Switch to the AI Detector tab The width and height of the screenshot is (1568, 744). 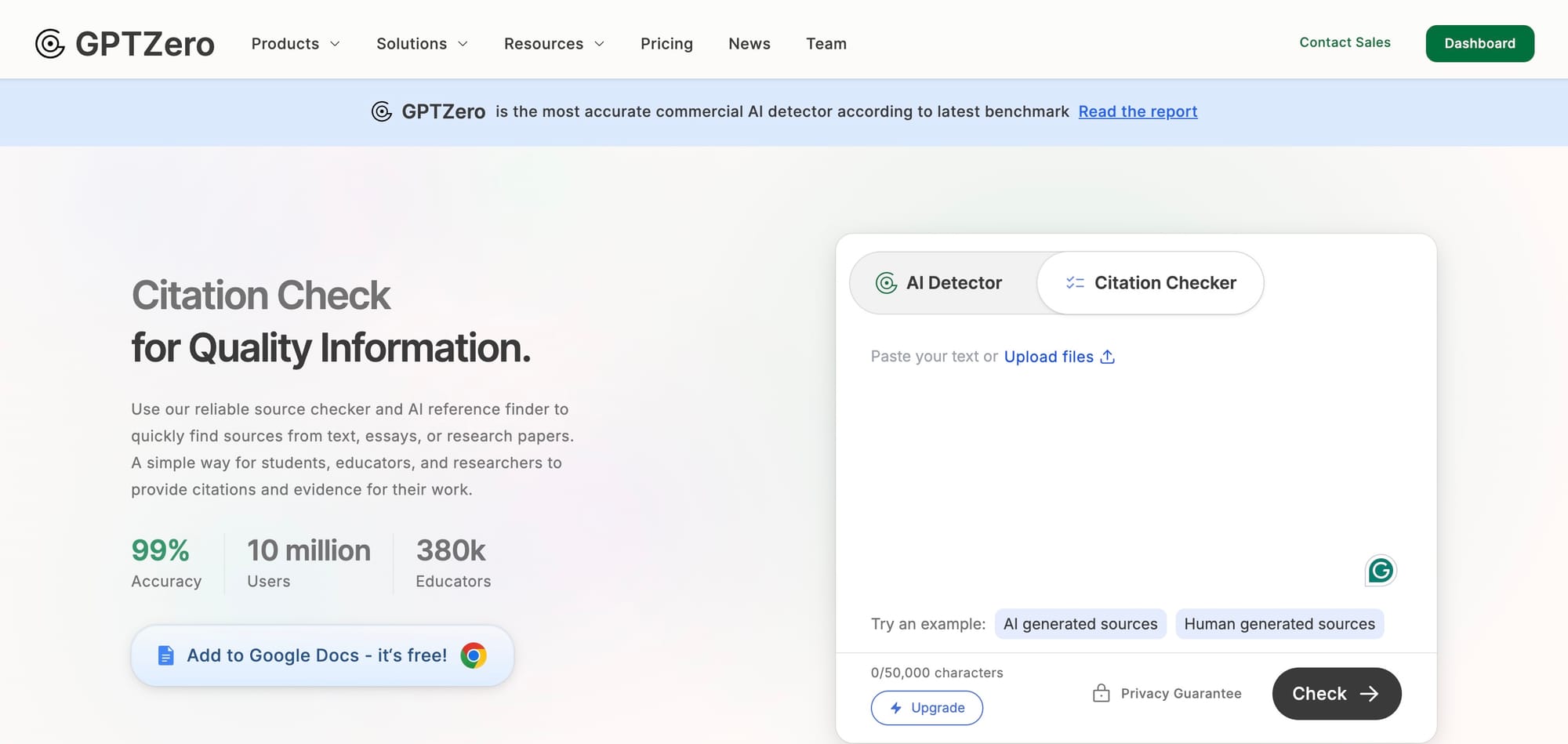953,282
